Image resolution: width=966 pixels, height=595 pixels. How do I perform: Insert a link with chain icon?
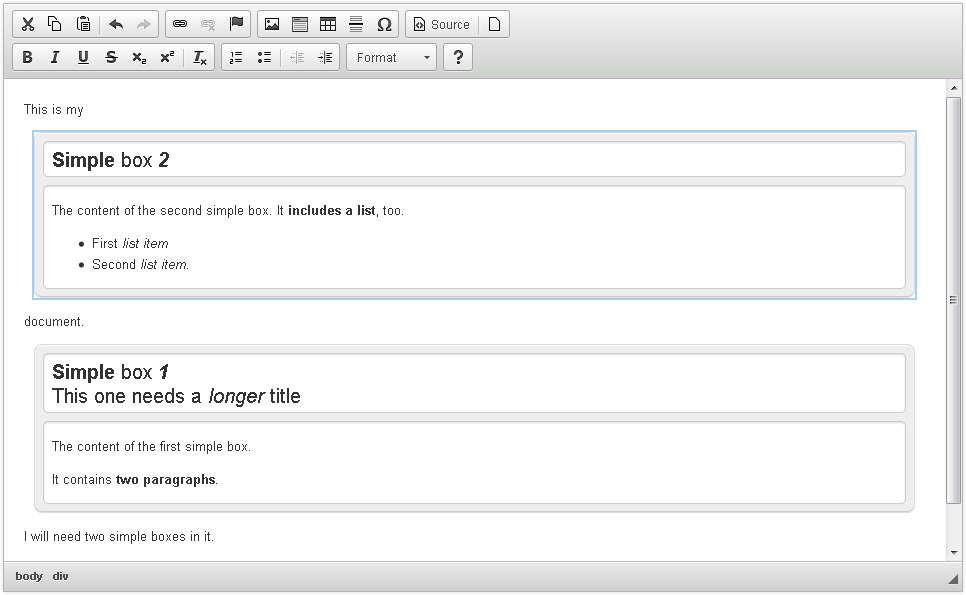180,24
